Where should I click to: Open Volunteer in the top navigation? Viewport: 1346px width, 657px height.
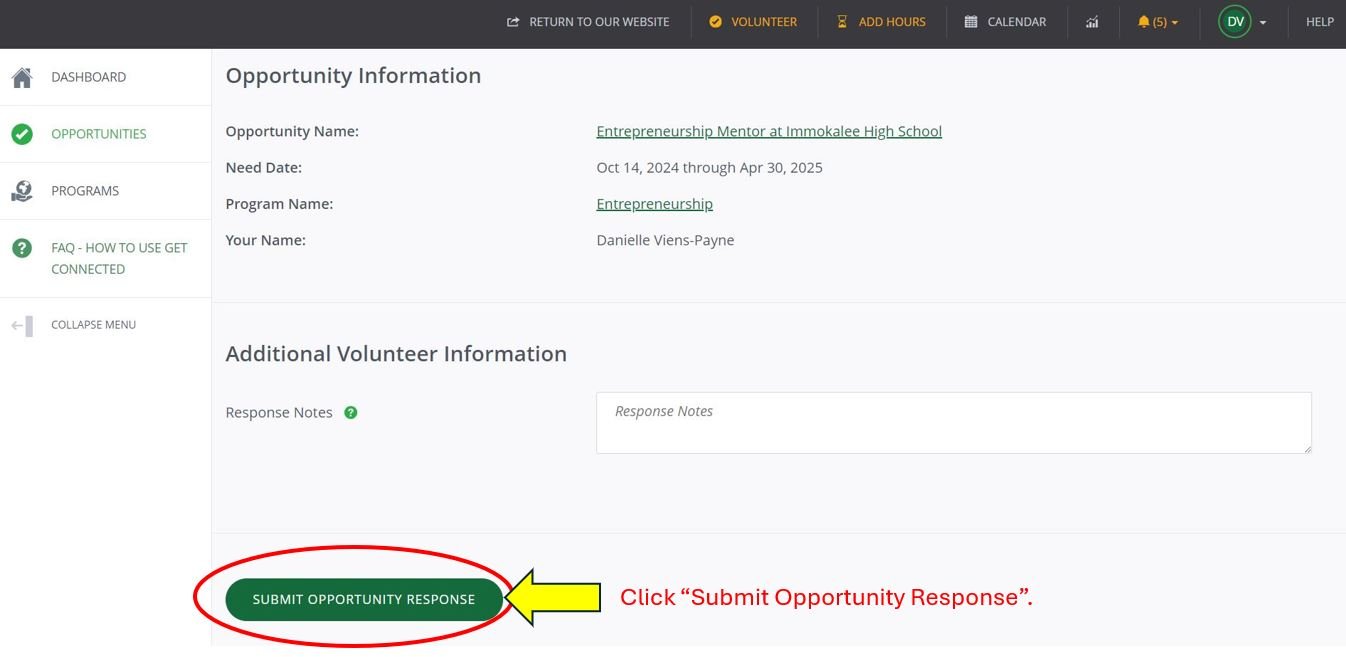(x=753, y=22)
